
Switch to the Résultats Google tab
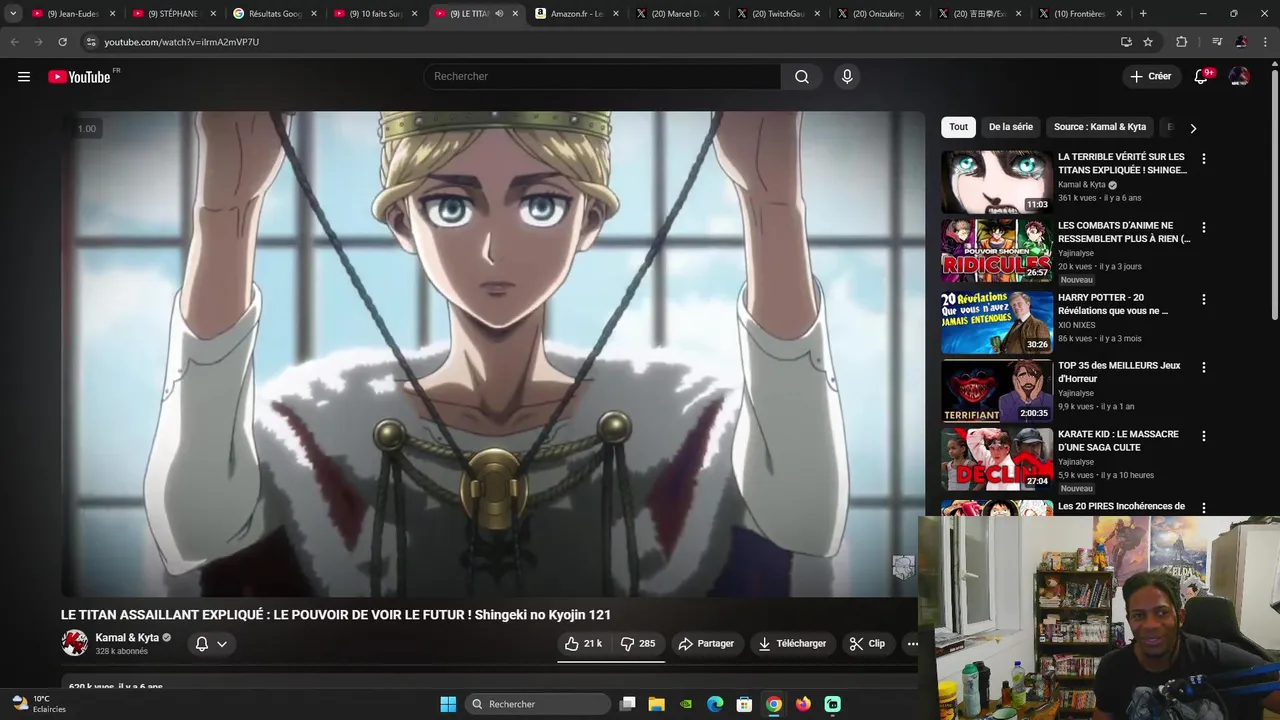[275, 14]
